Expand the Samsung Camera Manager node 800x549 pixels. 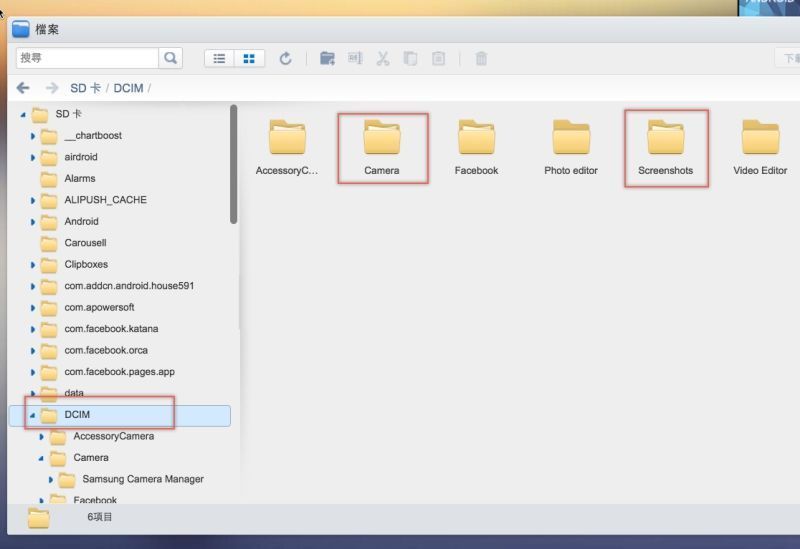point(51,480)
